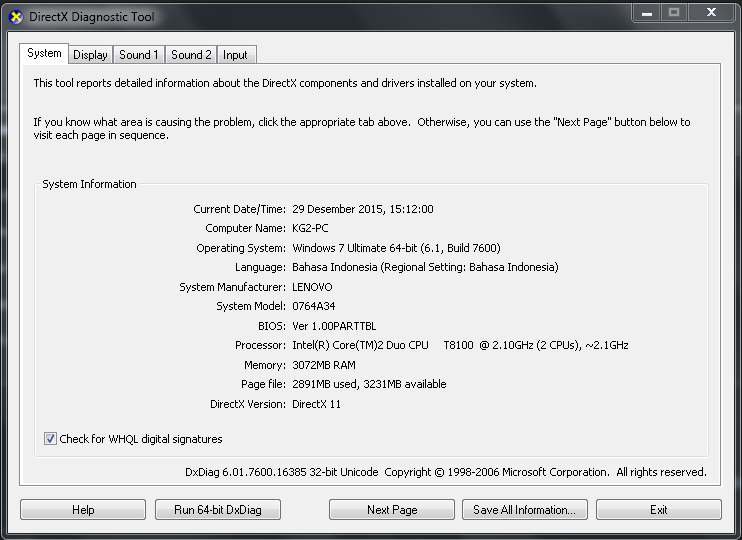Viewport: 742px width, 540px height.
Task: Minimize the DirectX Diagnostic Tool window
Action: (645, 12)
